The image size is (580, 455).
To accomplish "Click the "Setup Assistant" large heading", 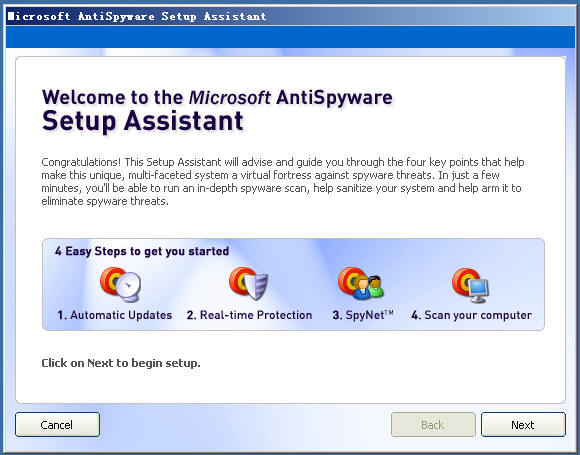I will [142, 121].
